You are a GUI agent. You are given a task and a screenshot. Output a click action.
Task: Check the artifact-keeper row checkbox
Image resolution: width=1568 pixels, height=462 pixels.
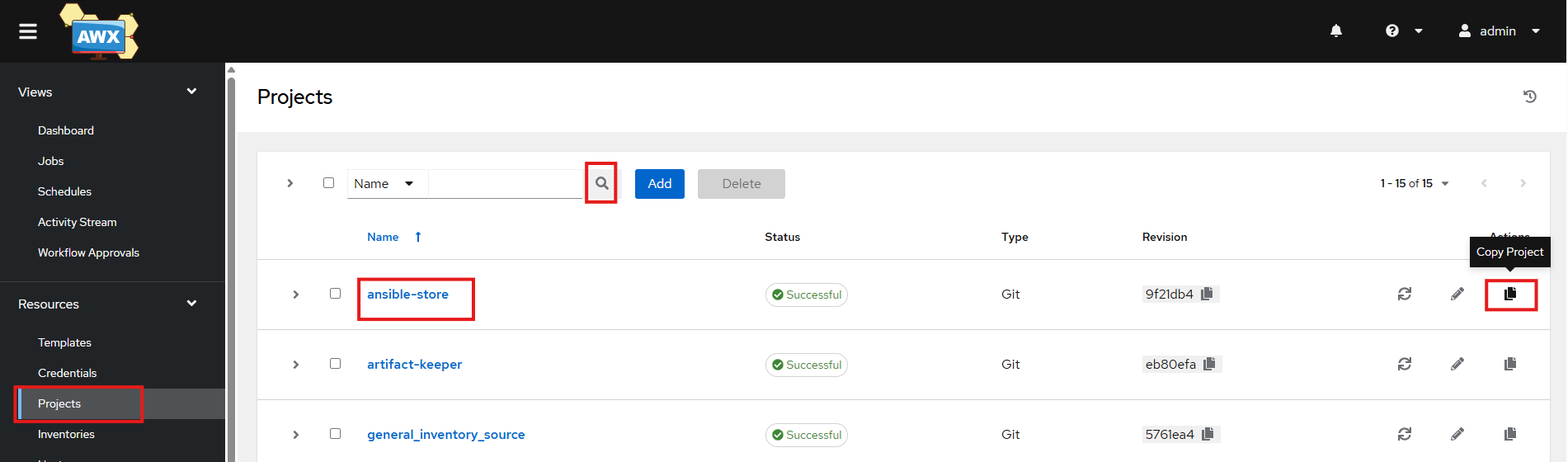(335, 364)
